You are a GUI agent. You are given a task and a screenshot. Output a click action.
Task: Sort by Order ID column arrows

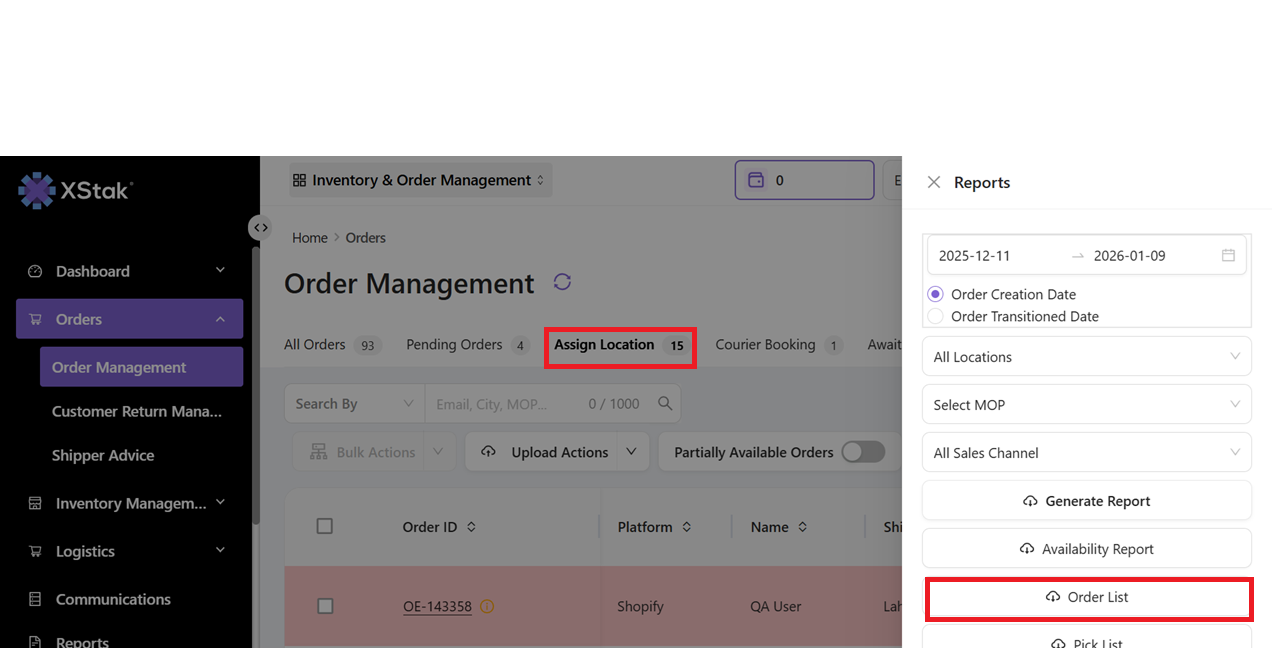[x=472, y=527]
